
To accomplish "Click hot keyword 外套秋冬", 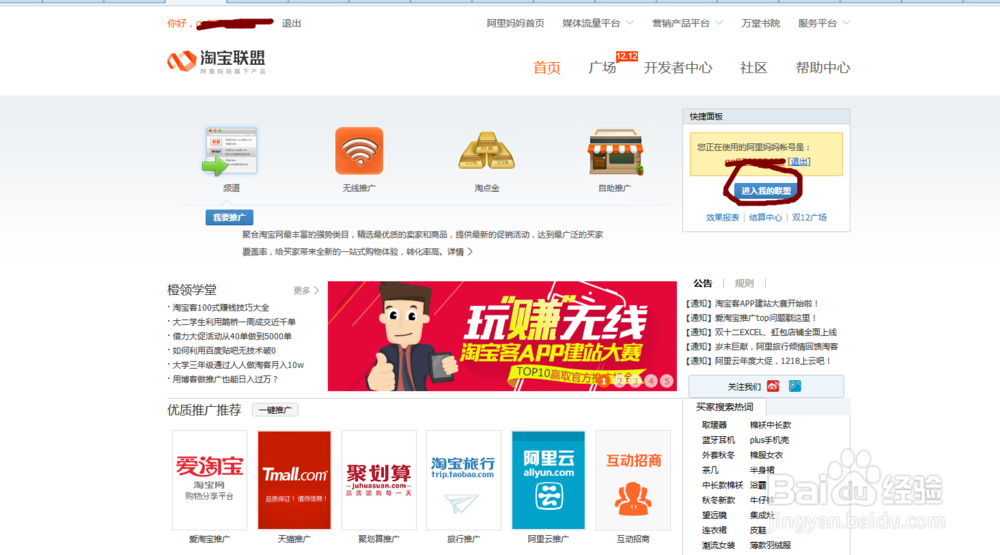I will 718,455.
